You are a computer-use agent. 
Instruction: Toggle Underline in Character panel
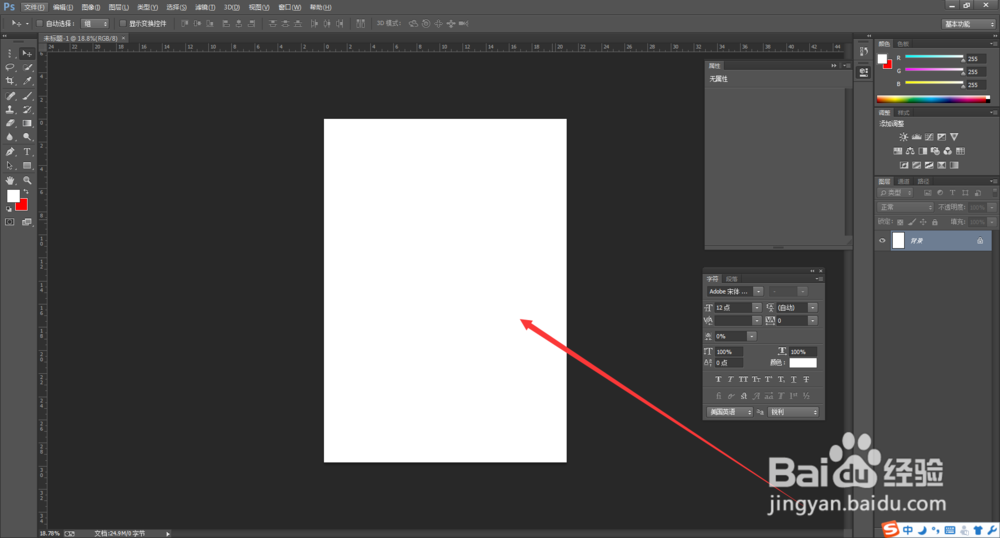click(x=793, y=379)
